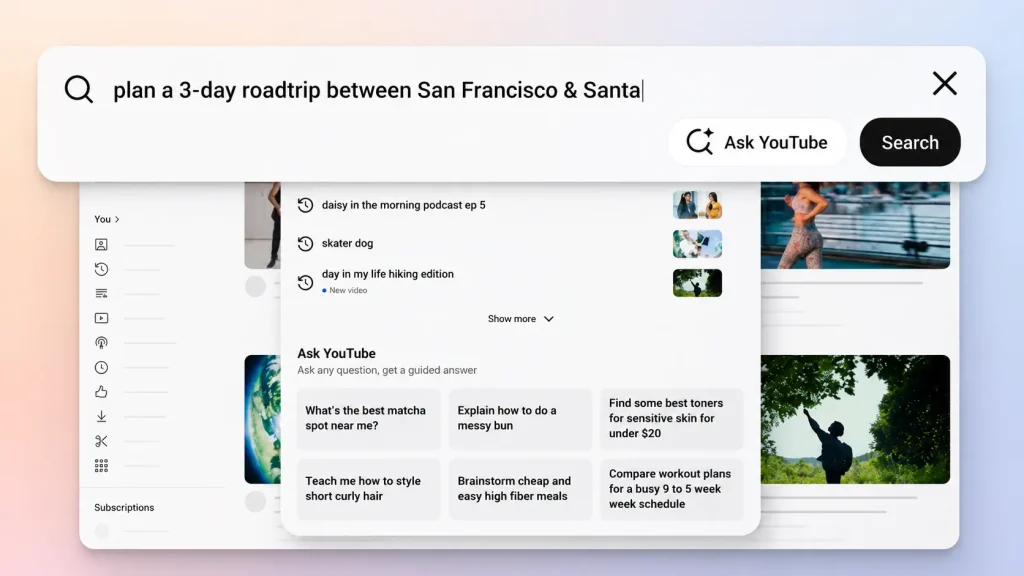Open Your channel icon in sidebar

click(x=101, y=244)
